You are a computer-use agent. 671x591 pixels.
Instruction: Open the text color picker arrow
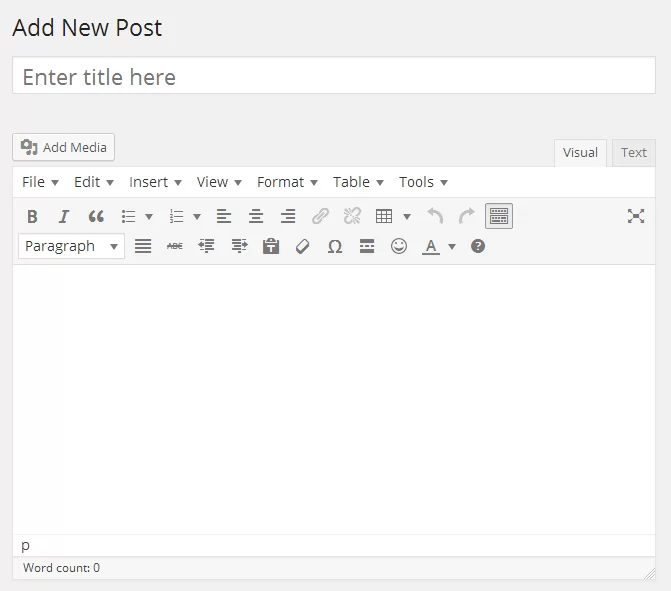click(x=452, y=246)
